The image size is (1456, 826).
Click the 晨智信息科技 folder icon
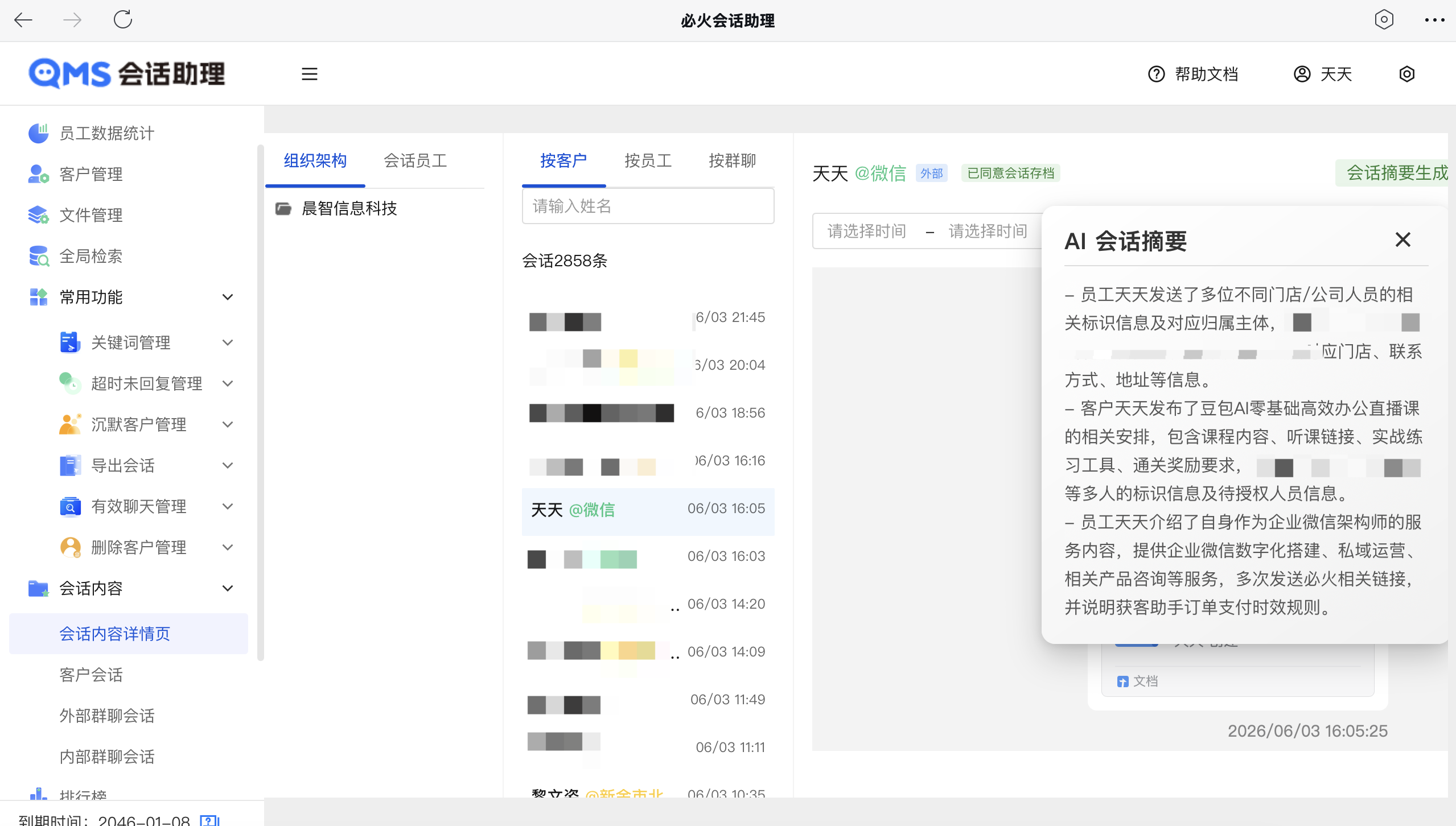(x=283, y=209)
